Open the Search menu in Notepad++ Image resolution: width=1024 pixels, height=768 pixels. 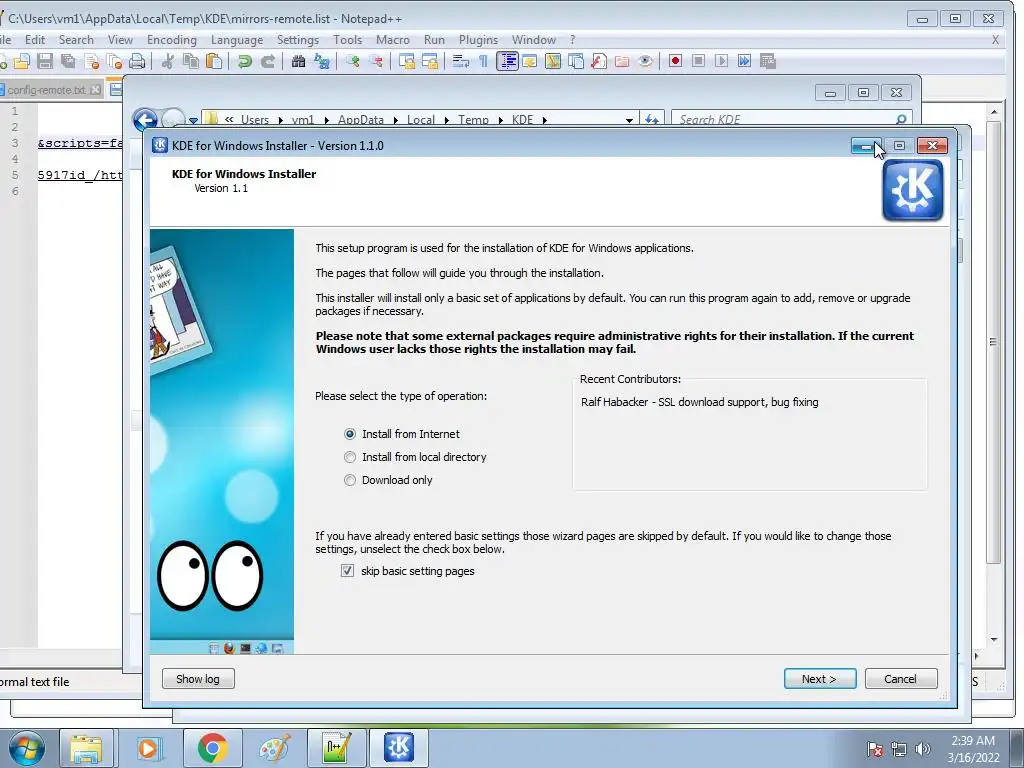(x=76, y=40)
